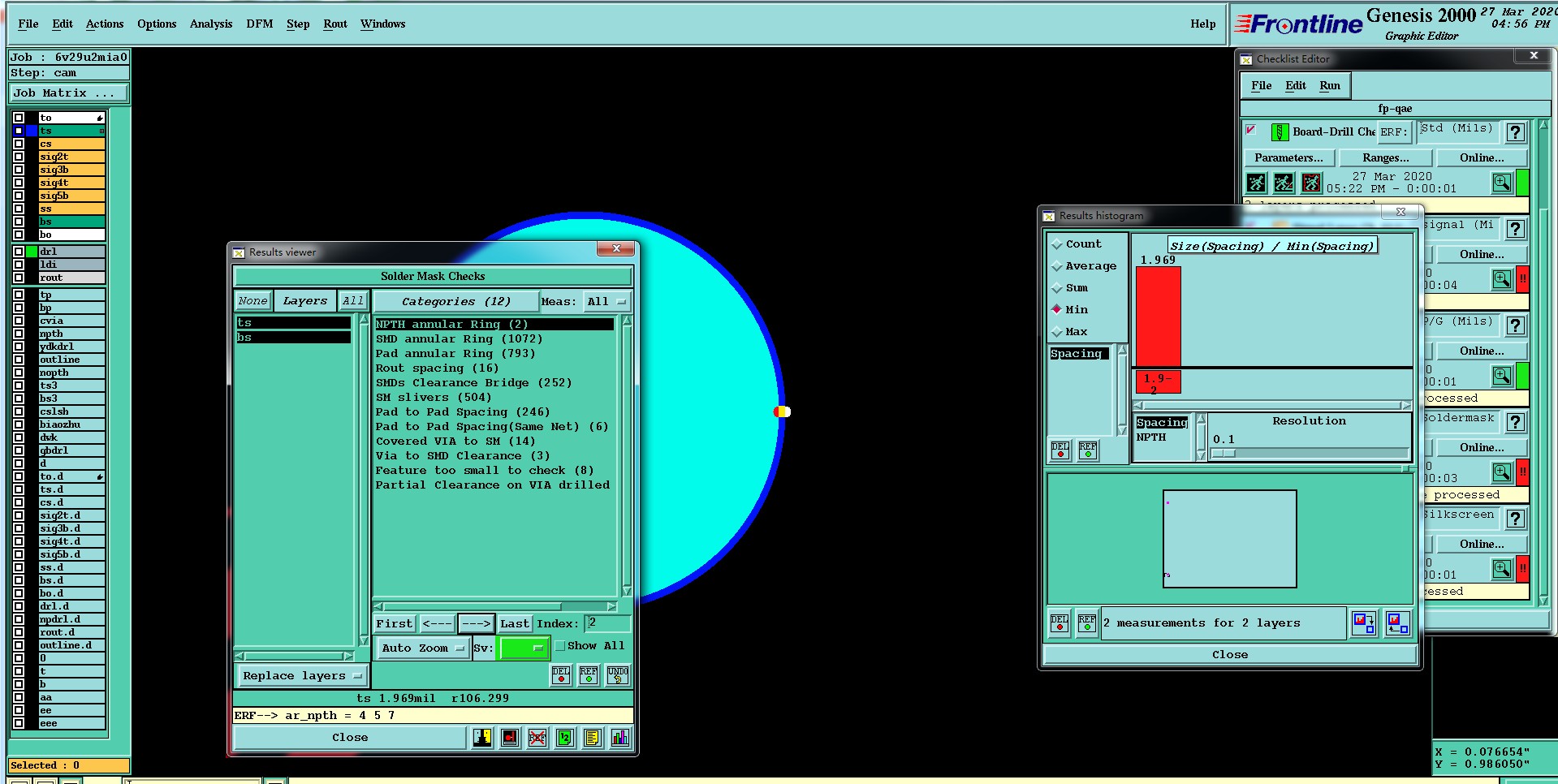Open results magnifier for the Soldermask check
1558x784 pixels.
click(1502, 472)
